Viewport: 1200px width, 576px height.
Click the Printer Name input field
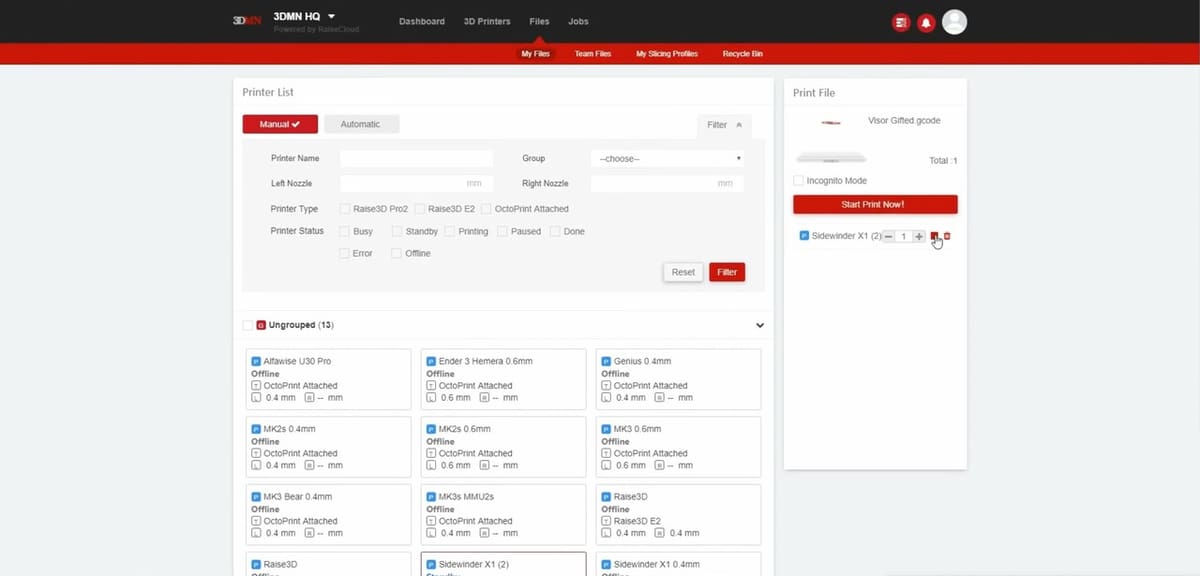tap(417, 158)
